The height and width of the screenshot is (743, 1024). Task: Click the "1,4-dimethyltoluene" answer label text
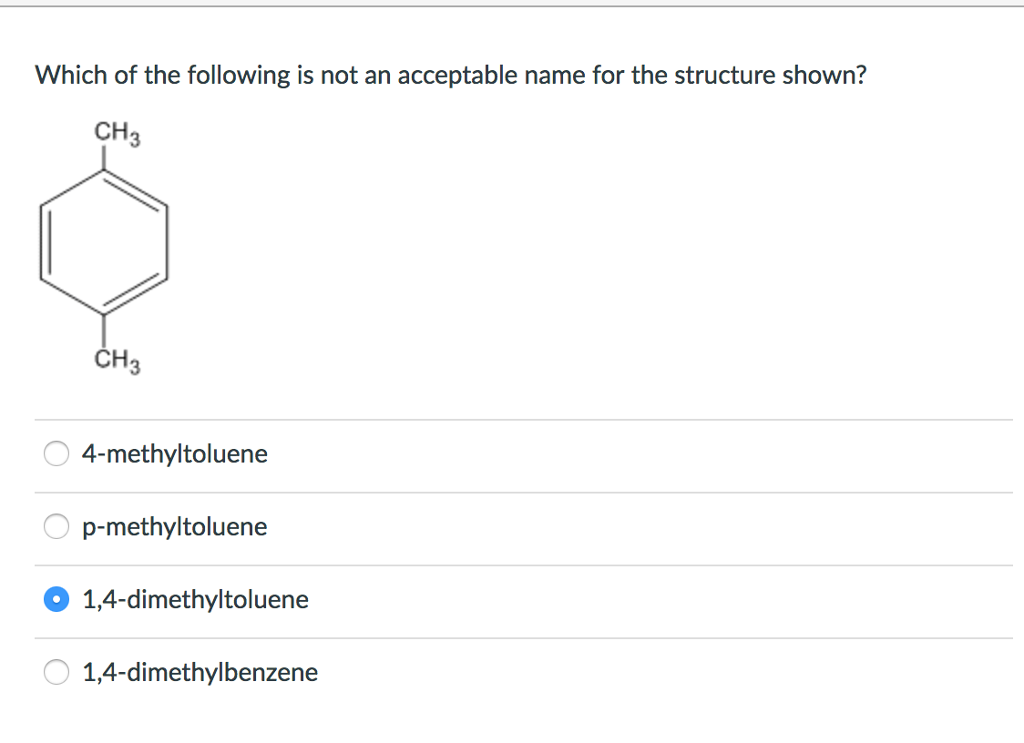[195, 600]
